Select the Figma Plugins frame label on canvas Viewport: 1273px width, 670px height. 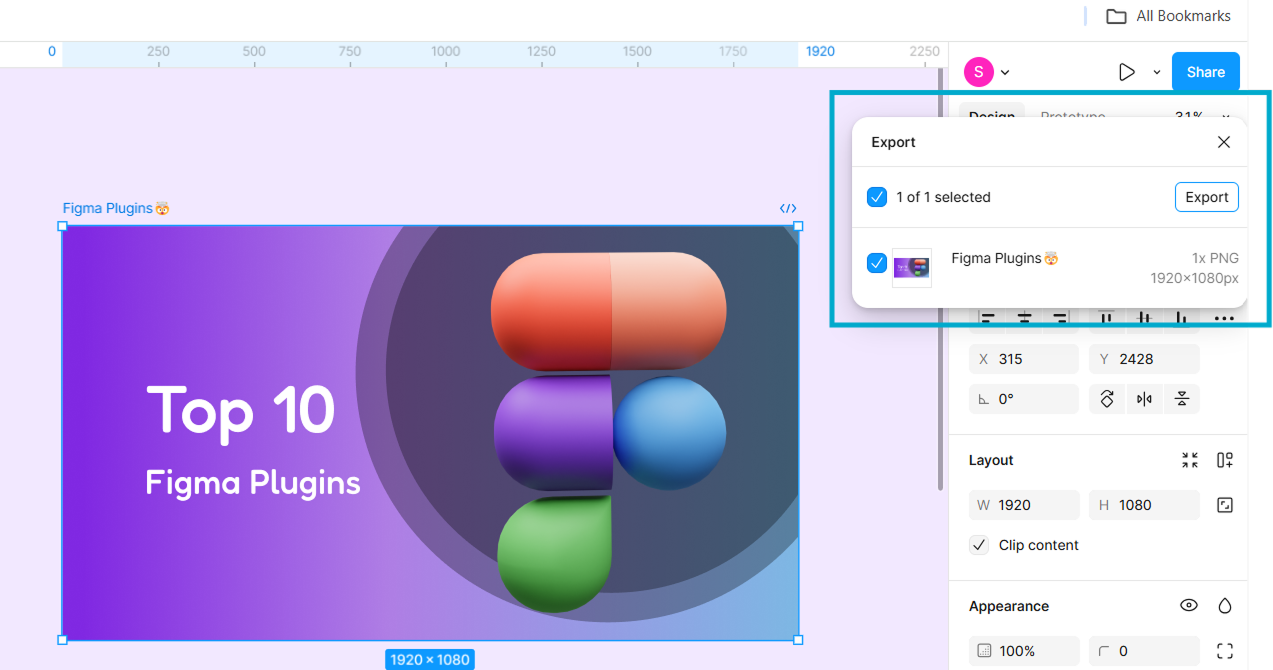[x=116, y=209]
